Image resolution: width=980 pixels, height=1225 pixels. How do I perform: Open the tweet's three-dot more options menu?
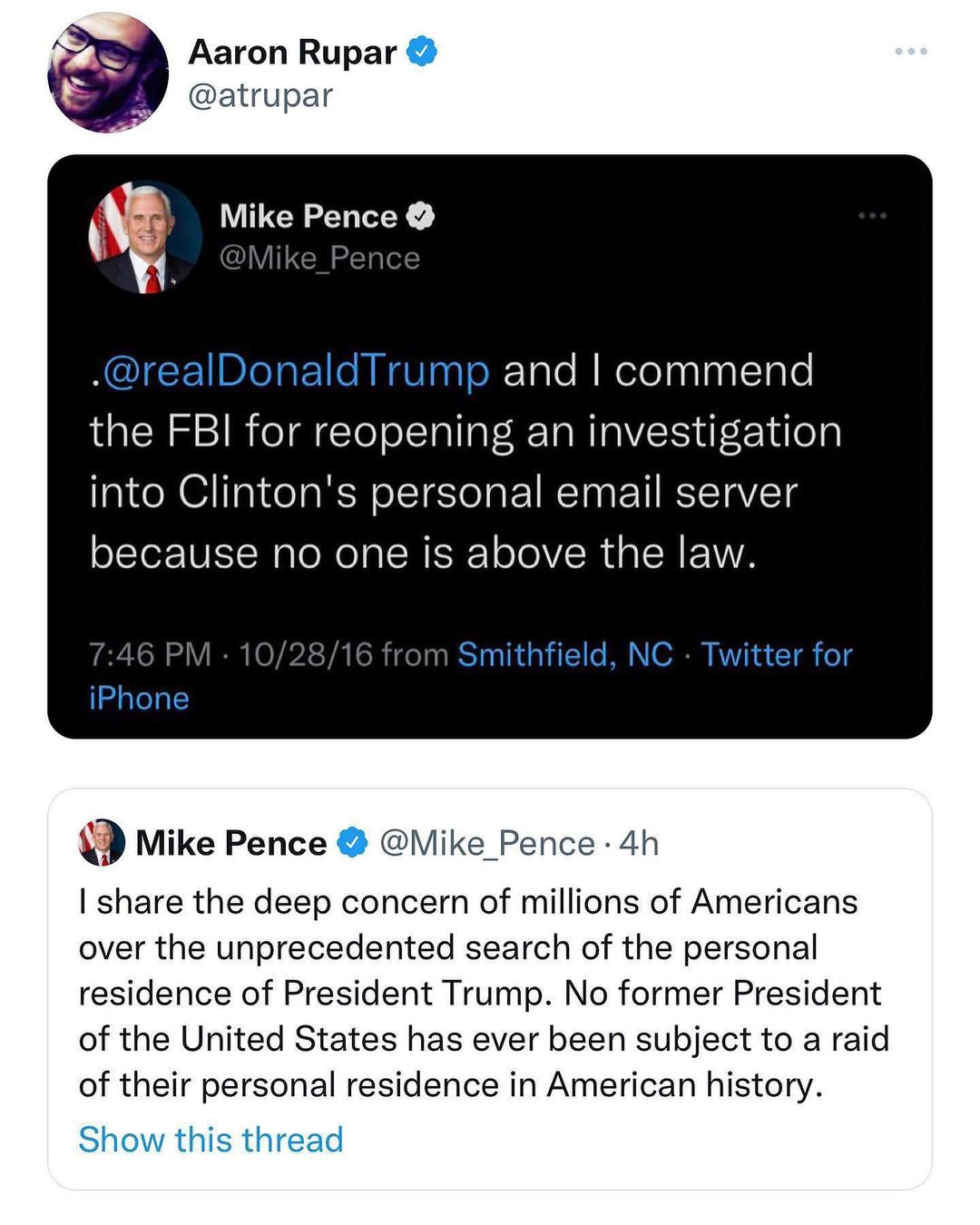point(910,51)
